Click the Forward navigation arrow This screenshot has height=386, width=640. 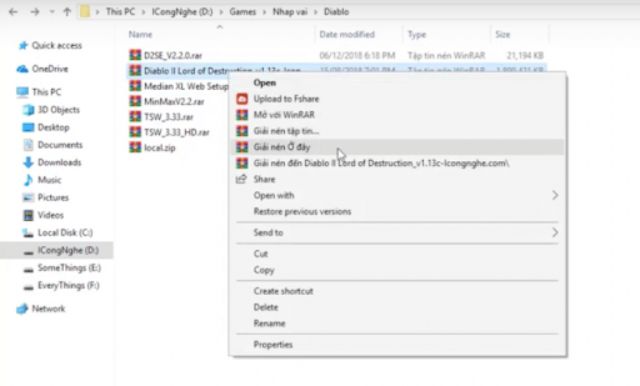tap(35, 12)
